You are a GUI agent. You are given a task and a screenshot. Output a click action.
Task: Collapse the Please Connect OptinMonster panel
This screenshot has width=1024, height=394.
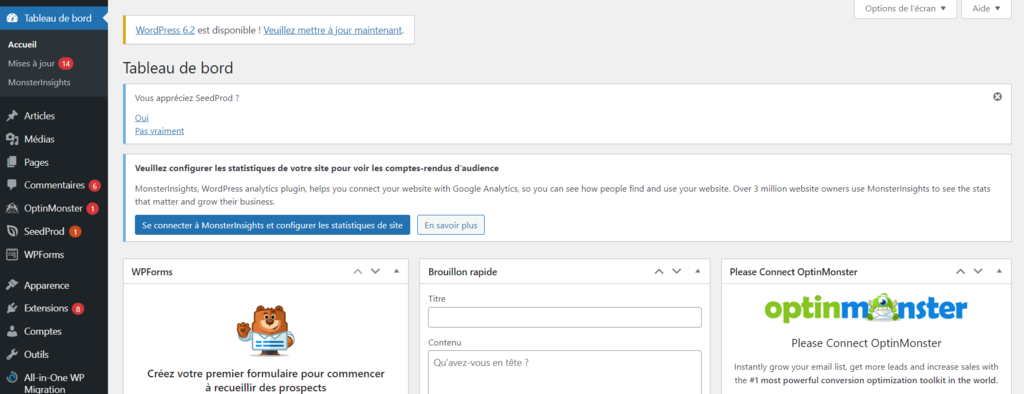(x=999, y=271)
